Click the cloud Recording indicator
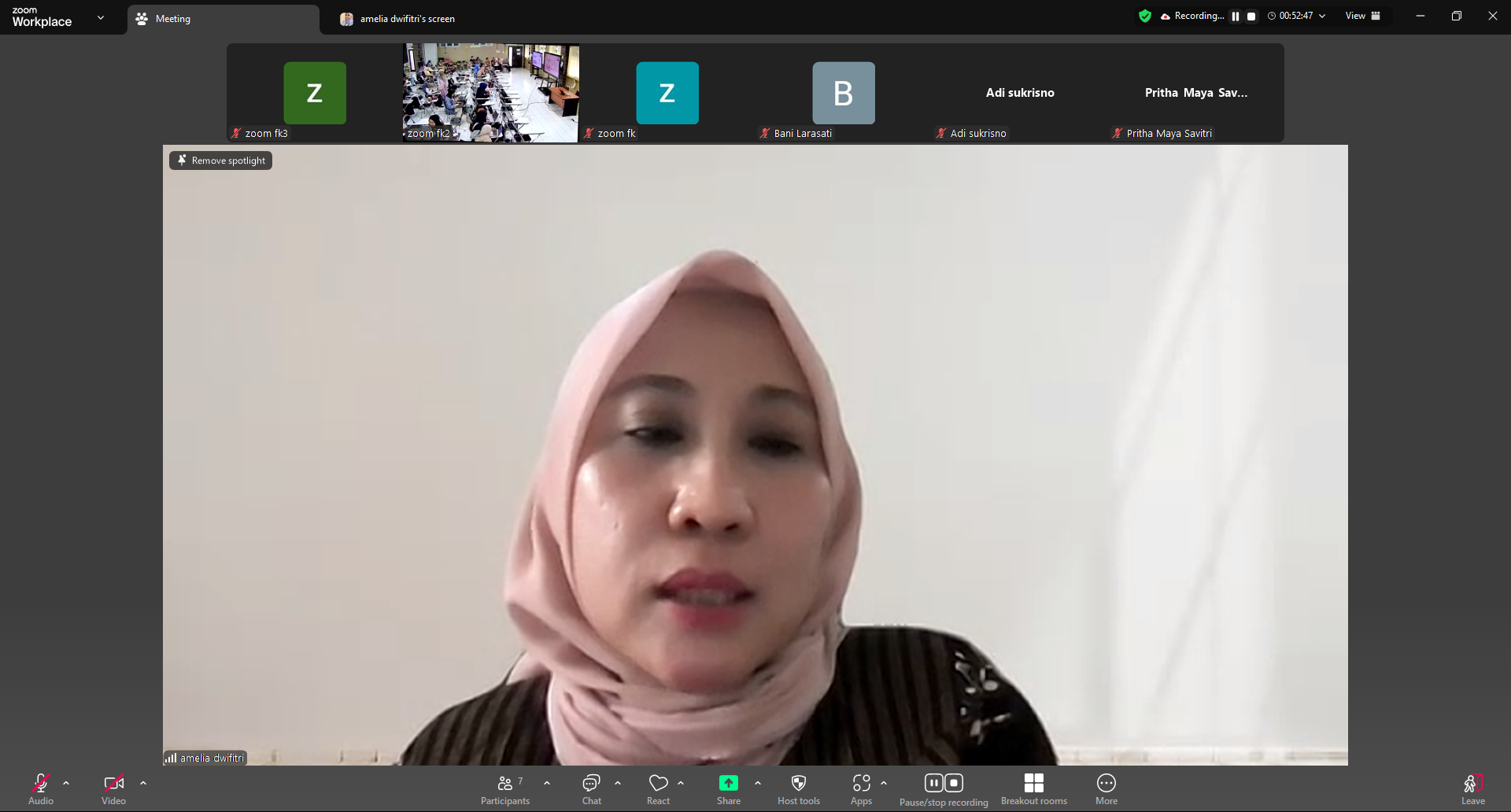Screen dimensions: 1511x812 [x=1191, y=16]
